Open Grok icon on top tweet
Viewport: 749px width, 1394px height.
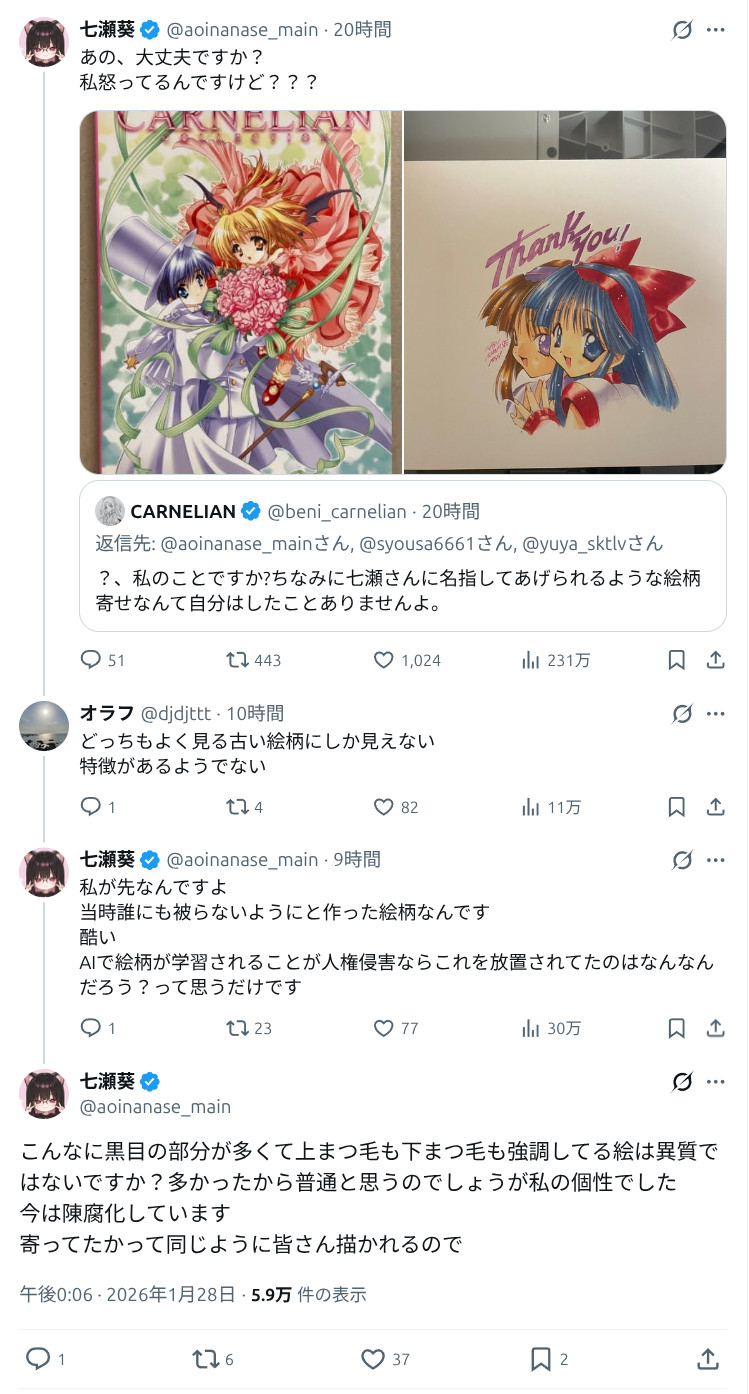pos(682,30)
